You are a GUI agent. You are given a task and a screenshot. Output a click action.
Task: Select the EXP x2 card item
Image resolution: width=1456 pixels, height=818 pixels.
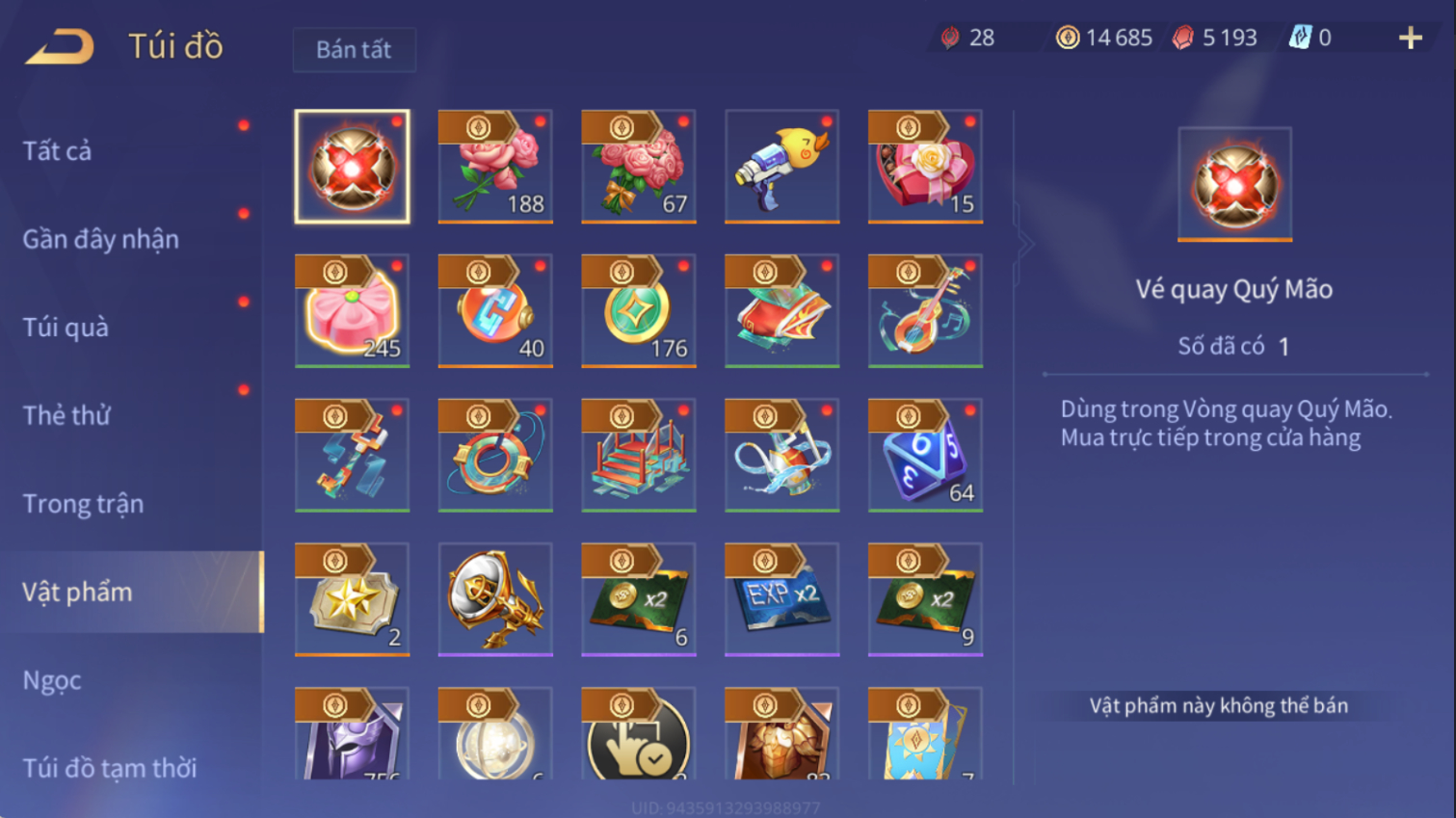click(781, 599)
